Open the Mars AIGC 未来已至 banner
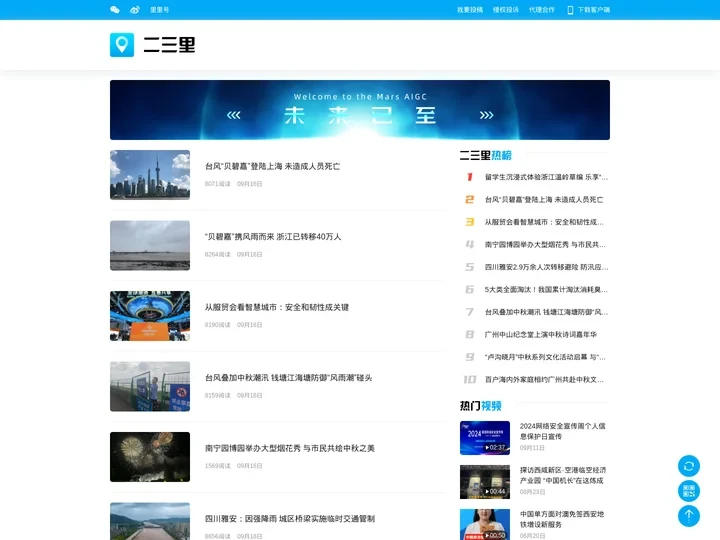Screen dimensions: 720x540 [360, 110]
